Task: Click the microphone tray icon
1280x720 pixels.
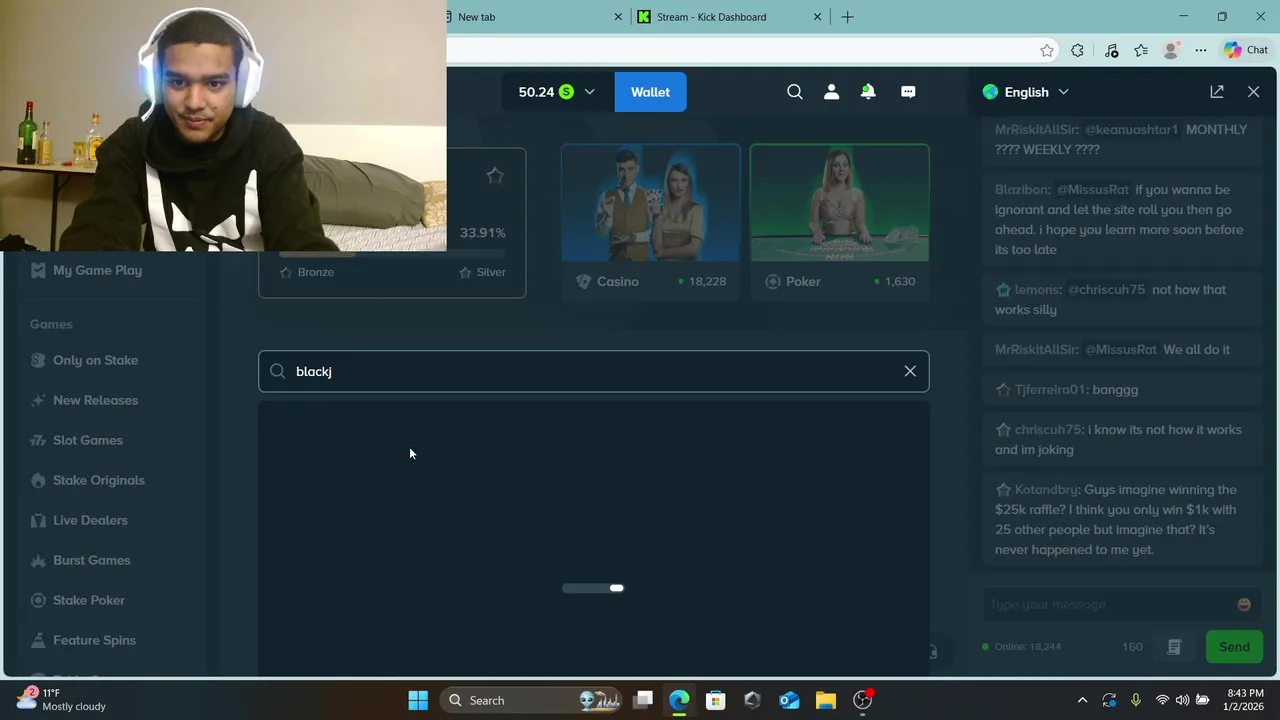Action: click(1135, 700)
